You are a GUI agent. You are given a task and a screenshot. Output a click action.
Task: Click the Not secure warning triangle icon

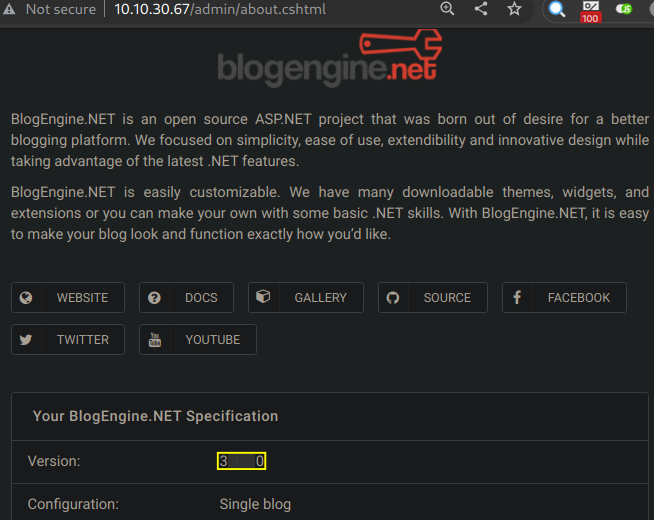(x=9, y=9)
